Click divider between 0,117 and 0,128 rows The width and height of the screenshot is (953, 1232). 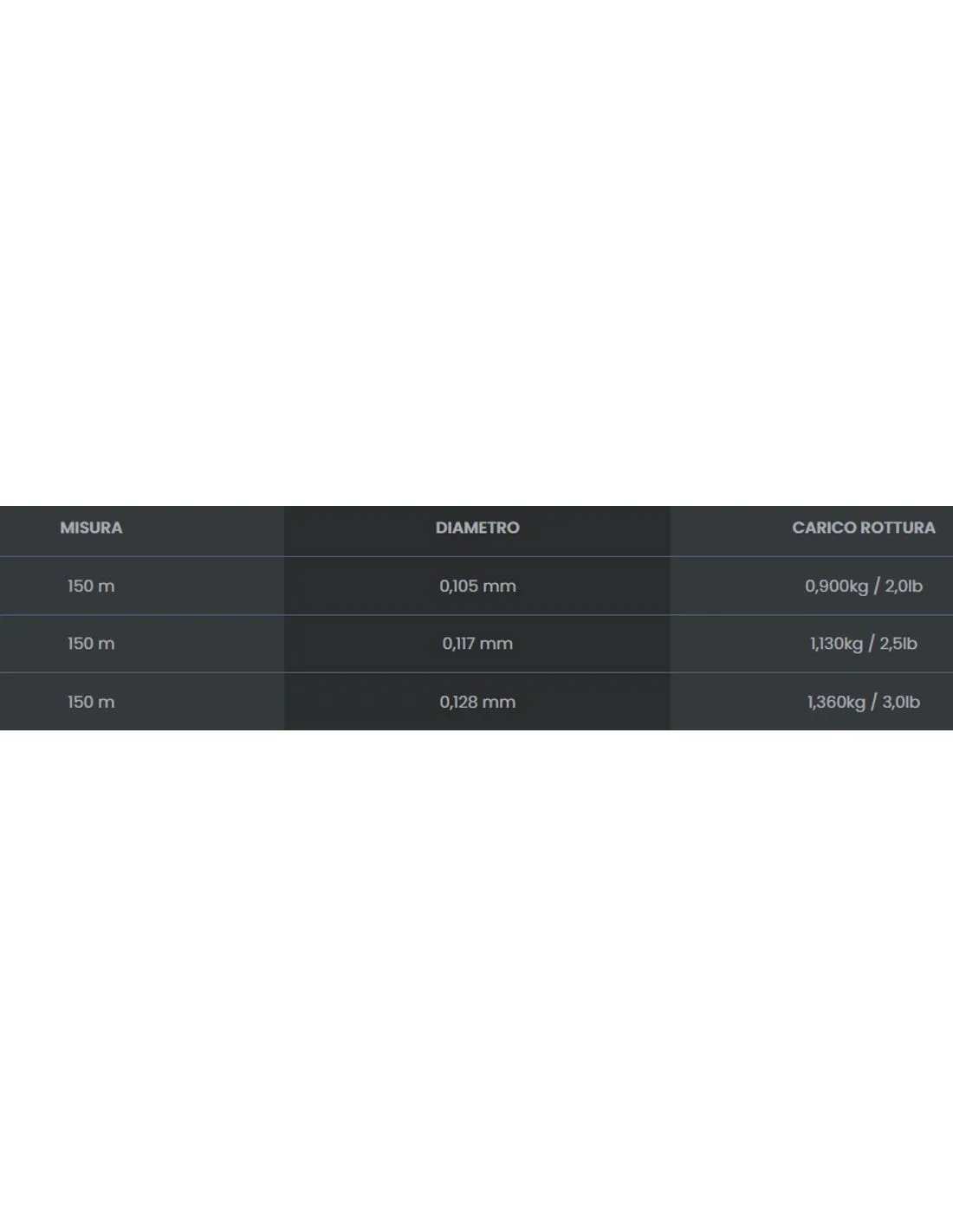pos(476,672)
